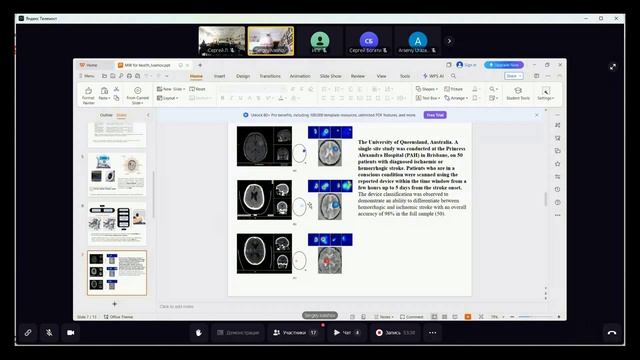Image resolution: width=640 pixels, height=360 pixels.
Task: Click the zoom in plus icon
Action: pyautogui.click(x=559, y=317)
